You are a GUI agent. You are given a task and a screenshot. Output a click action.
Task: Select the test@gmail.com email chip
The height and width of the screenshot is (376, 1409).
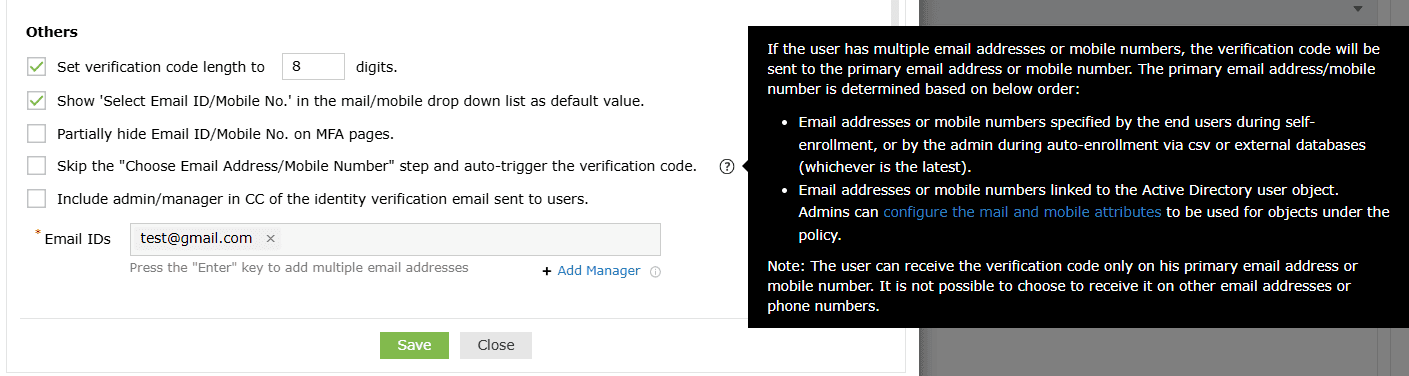(196, 239)
